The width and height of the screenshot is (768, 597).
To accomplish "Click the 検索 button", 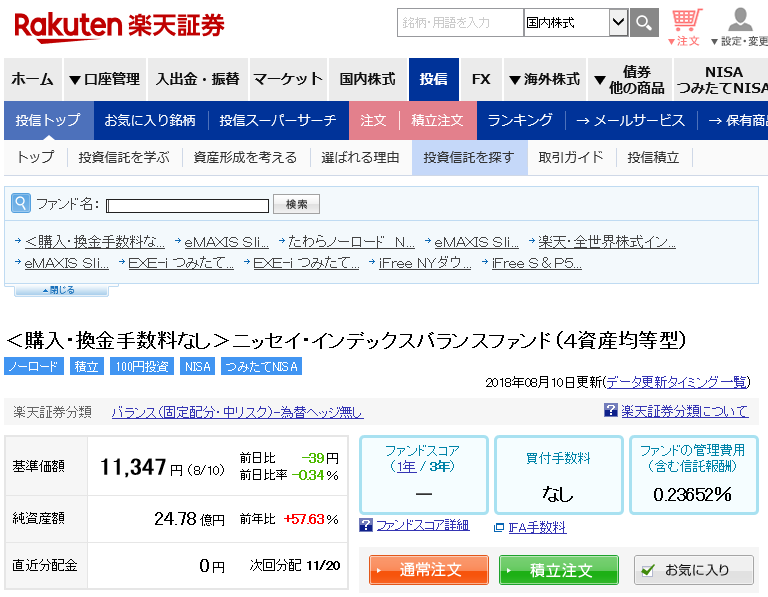I will 296,204.
